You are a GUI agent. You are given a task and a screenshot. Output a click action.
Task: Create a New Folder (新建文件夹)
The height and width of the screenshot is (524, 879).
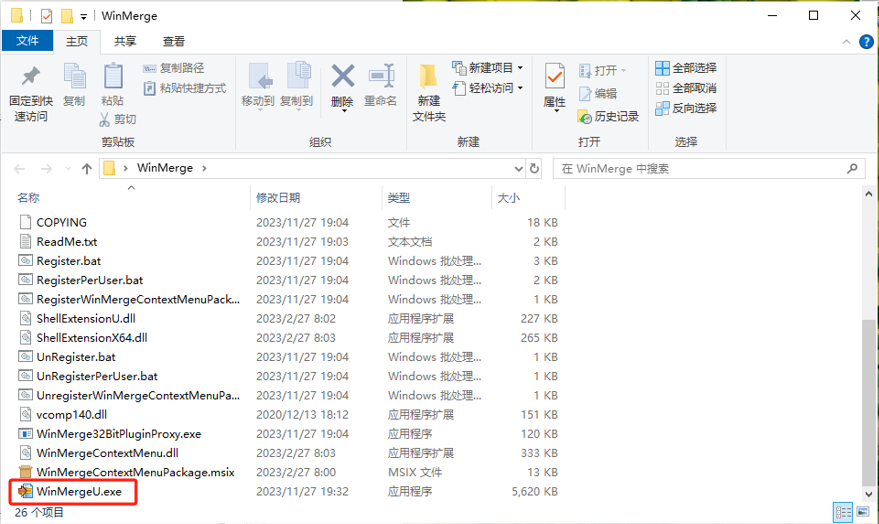pyautogui.click(x=429, y=92)
